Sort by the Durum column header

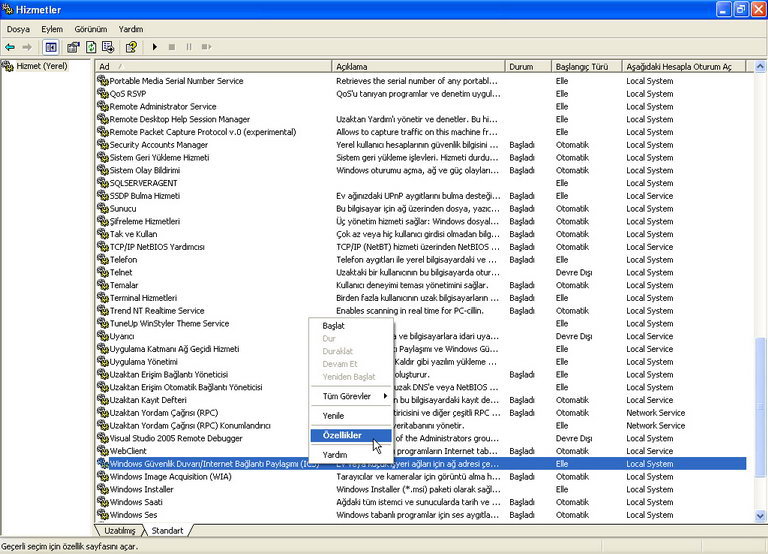point(528,66)
